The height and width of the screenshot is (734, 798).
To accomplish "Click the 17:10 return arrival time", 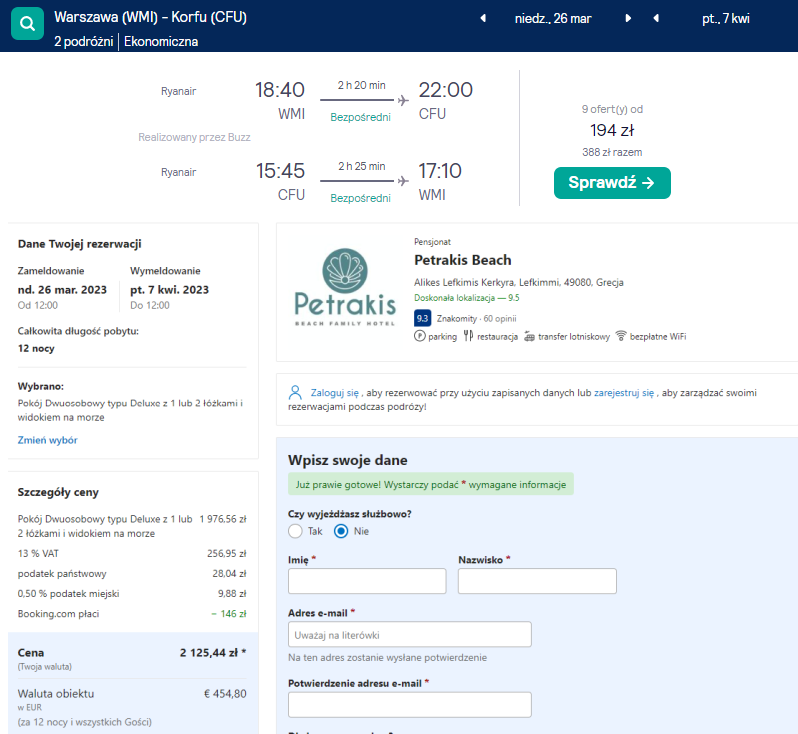I will point(440,171).
